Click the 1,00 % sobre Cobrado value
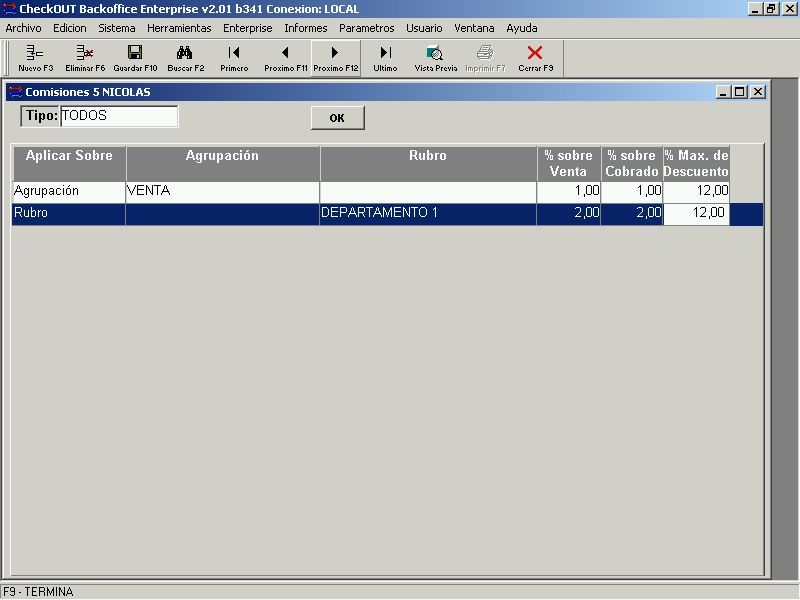Image resolution: width=800 pixels, height=600 pixels. coord(632,191)
